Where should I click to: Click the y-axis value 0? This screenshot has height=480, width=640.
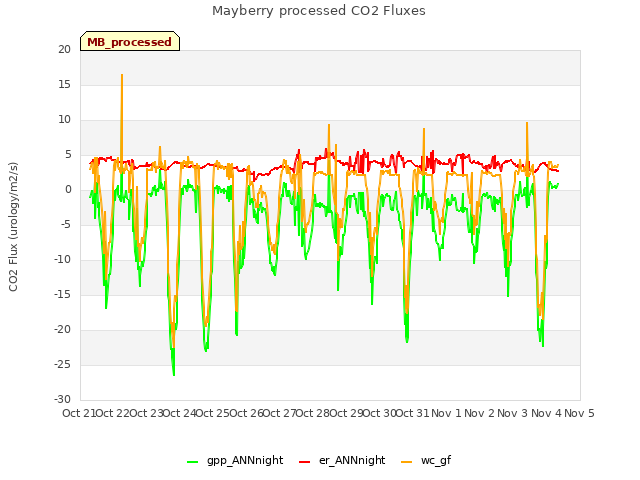[68, 190]
